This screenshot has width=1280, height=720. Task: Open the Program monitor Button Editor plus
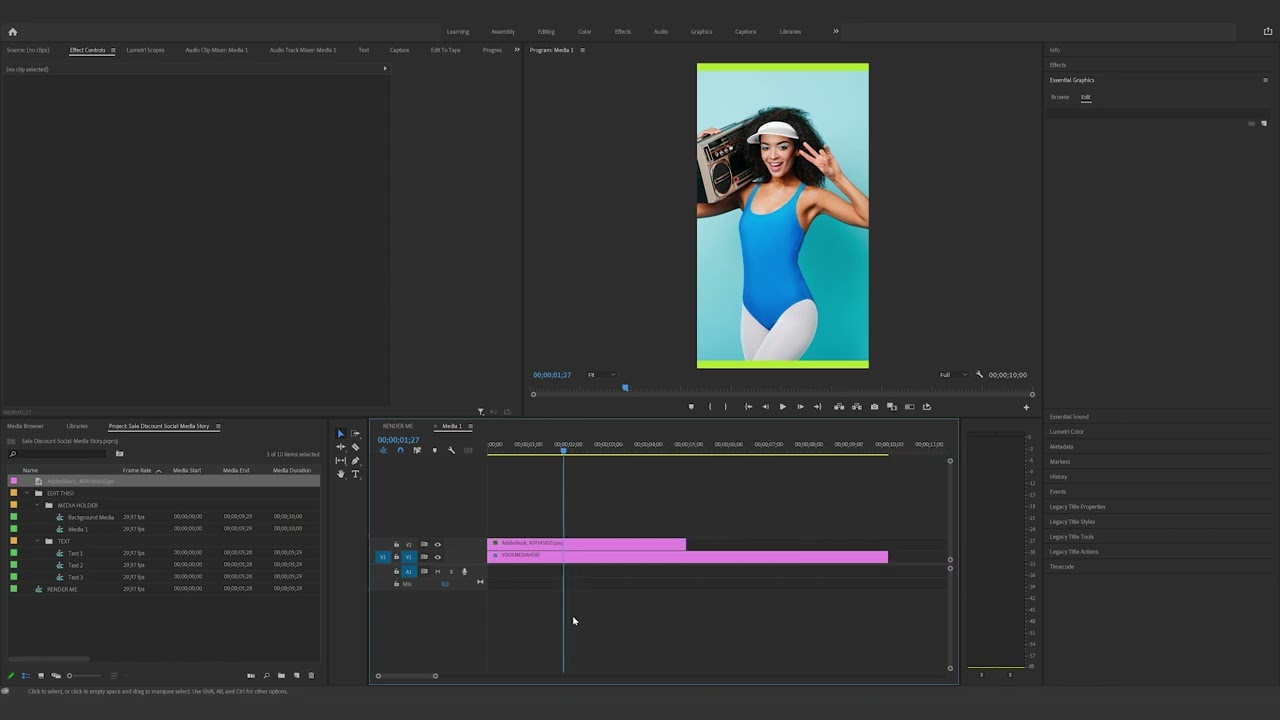click(x=1026, y=407)
